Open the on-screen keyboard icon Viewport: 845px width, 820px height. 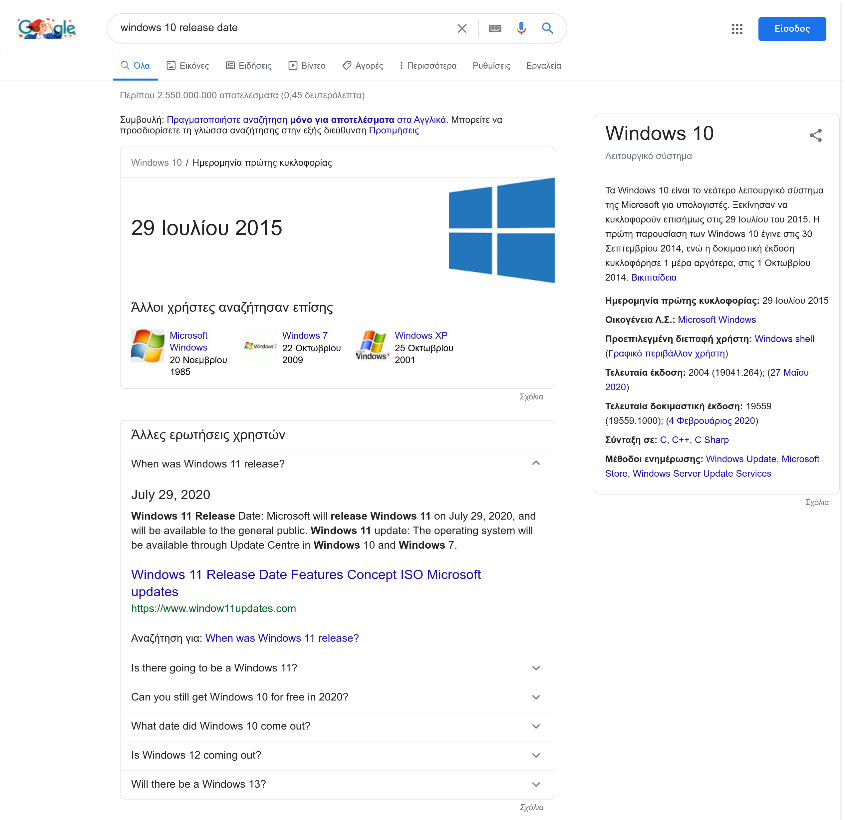pyautogui.click(x=495, y=29)
